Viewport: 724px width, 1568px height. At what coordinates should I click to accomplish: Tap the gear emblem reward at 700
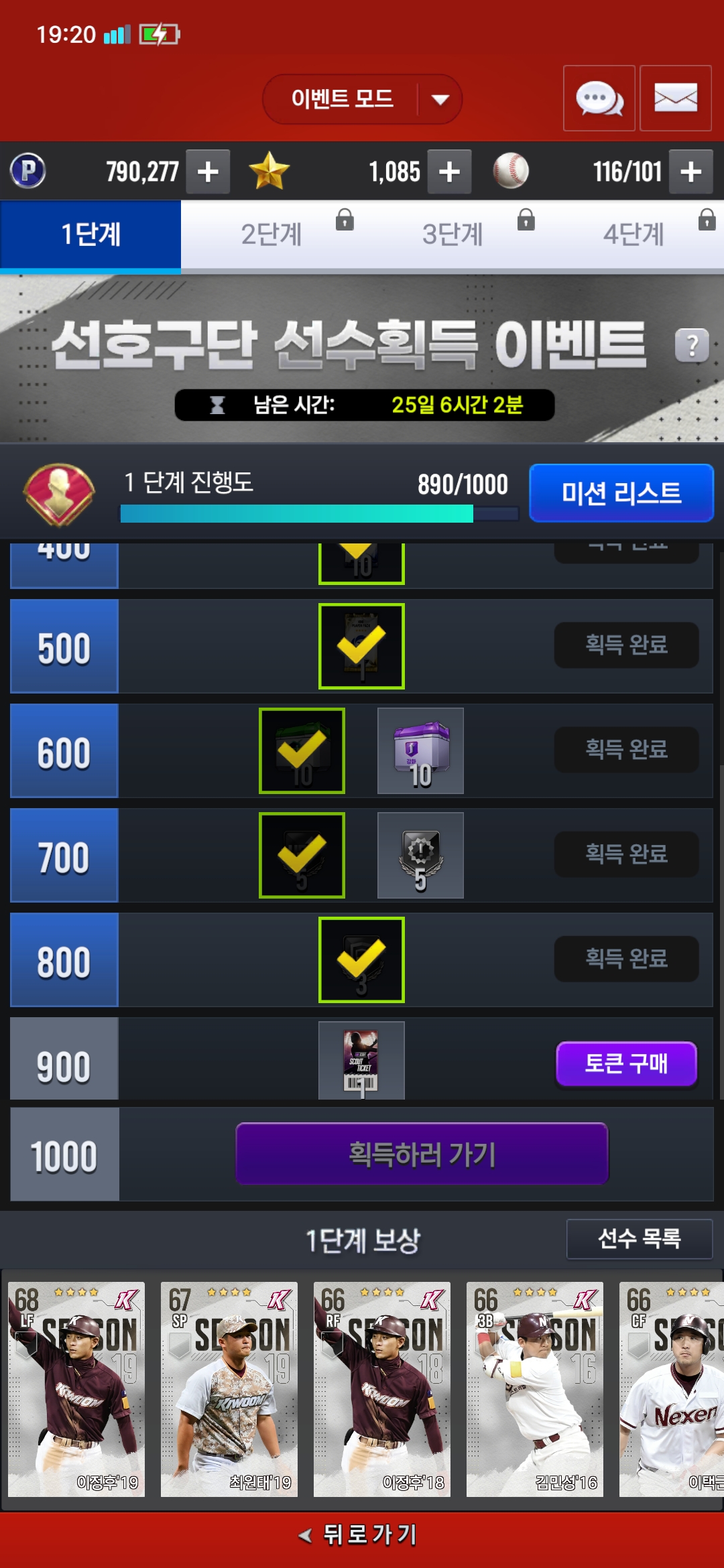click(421, 856)
